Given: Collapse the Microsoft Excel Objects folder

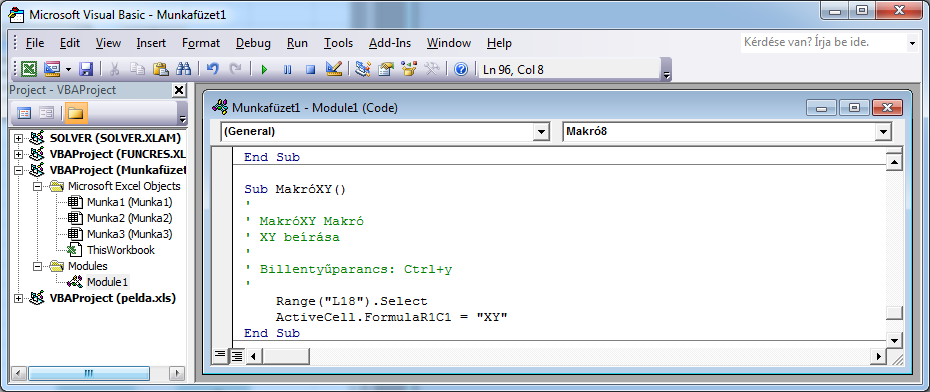Looking at the screenshot, I should 38,186.
